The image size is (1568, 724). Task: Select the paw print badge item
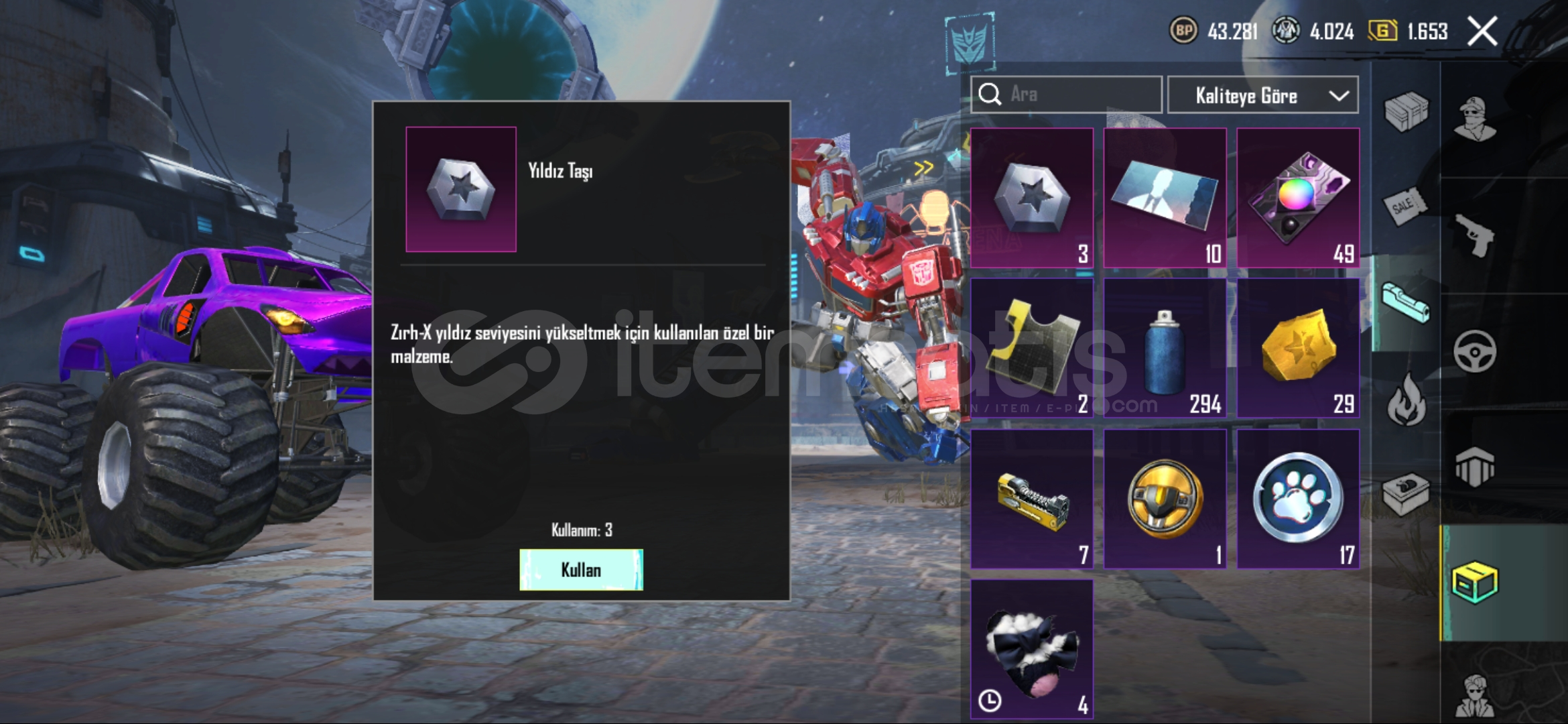coord(1298,499)
